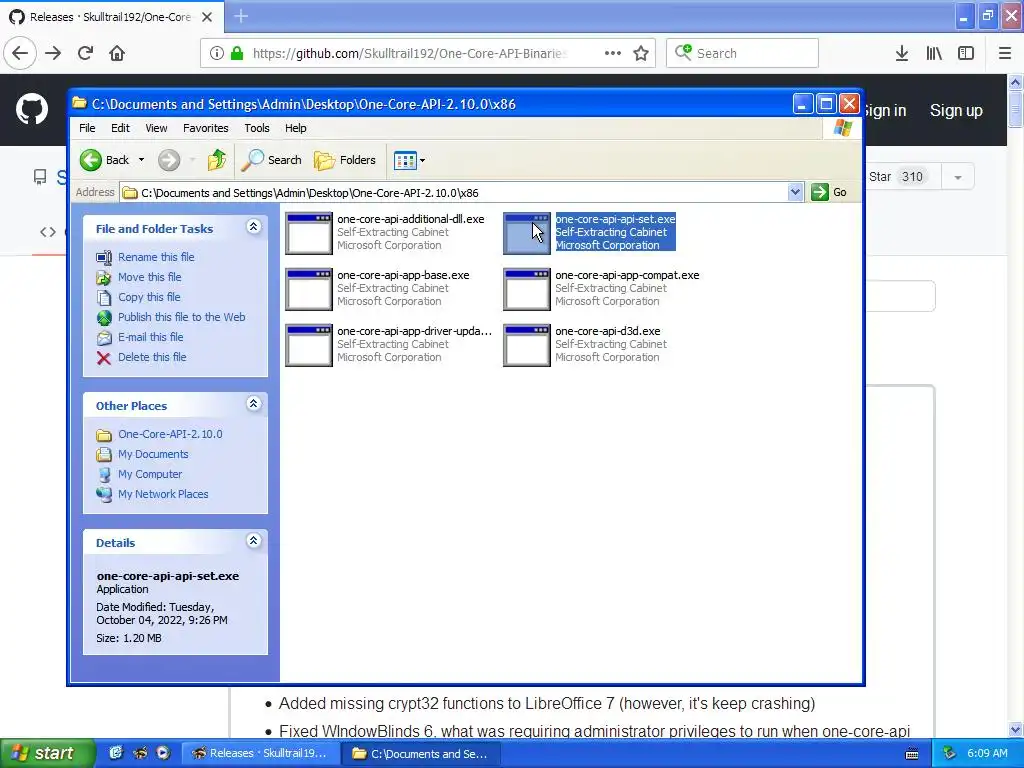Click the Go button next to address bar
The width and height of the screenshot is (1024, 768).
coord(829,193)
